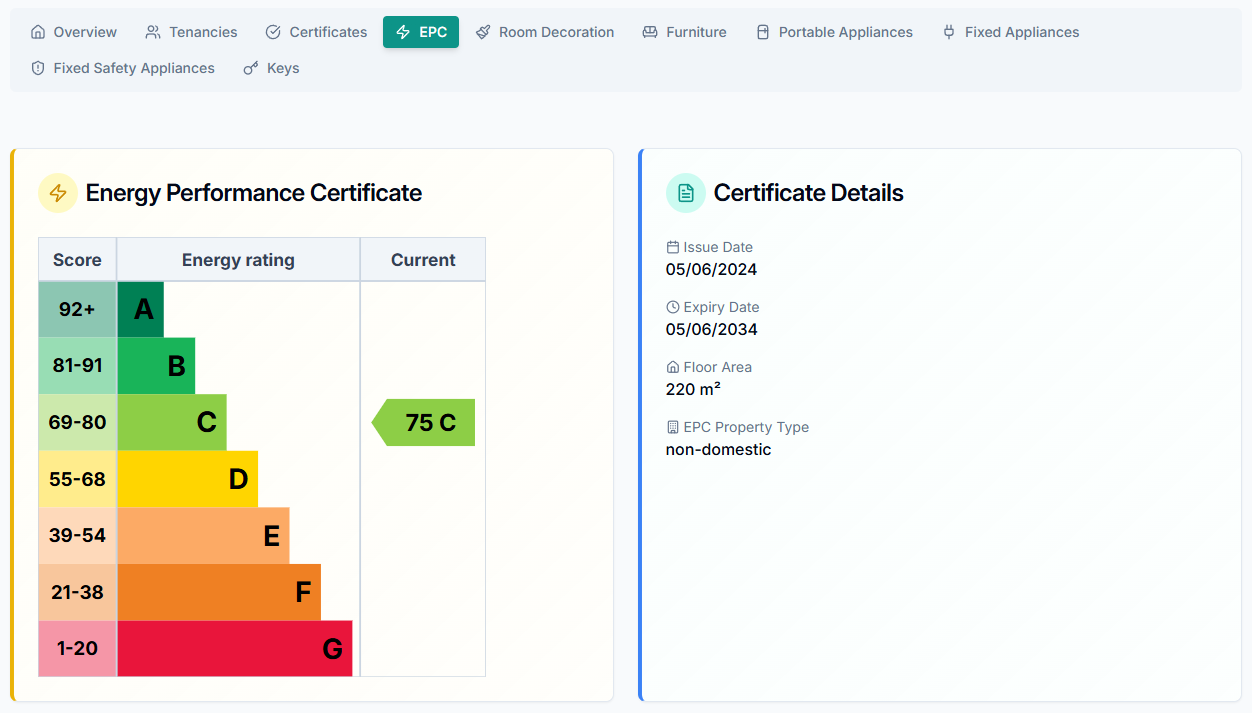Click the lightning bolt icon on the EPC tab
The image size is (1252, 713).
tap(404, 31)
